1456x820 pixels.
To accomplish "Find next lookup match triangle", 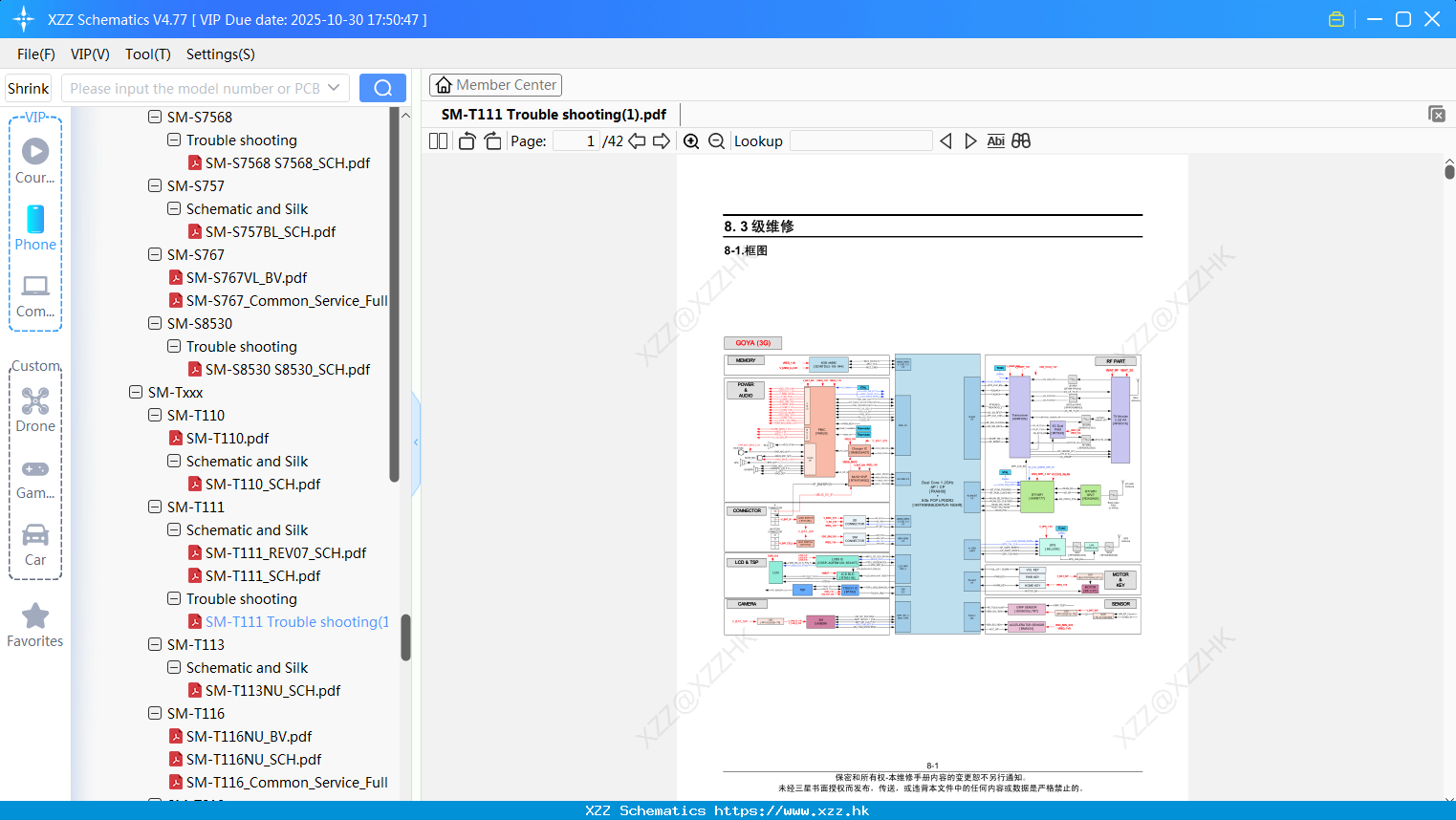I will point(970,141).
